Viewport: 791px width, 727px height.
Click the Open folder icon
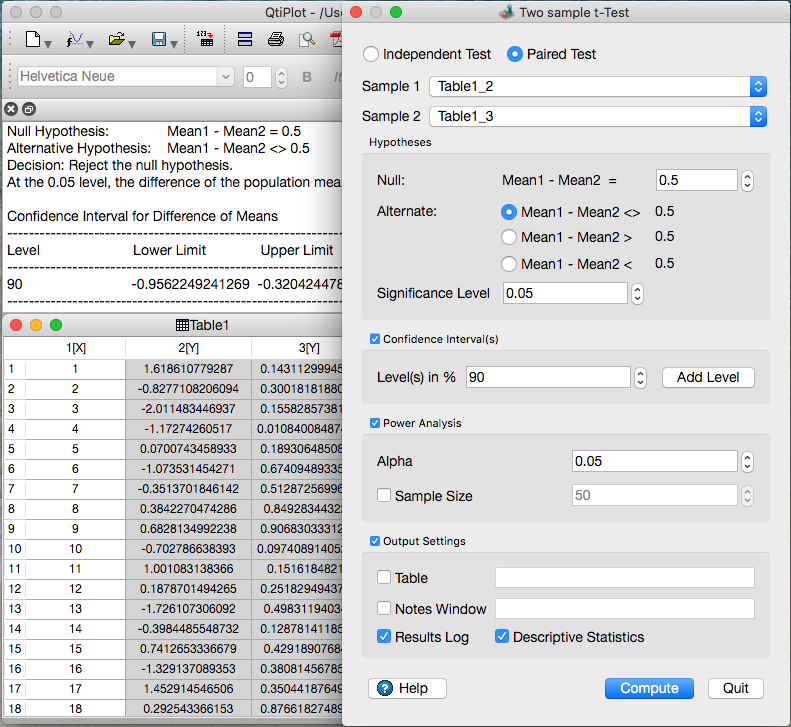coord(116,41)
